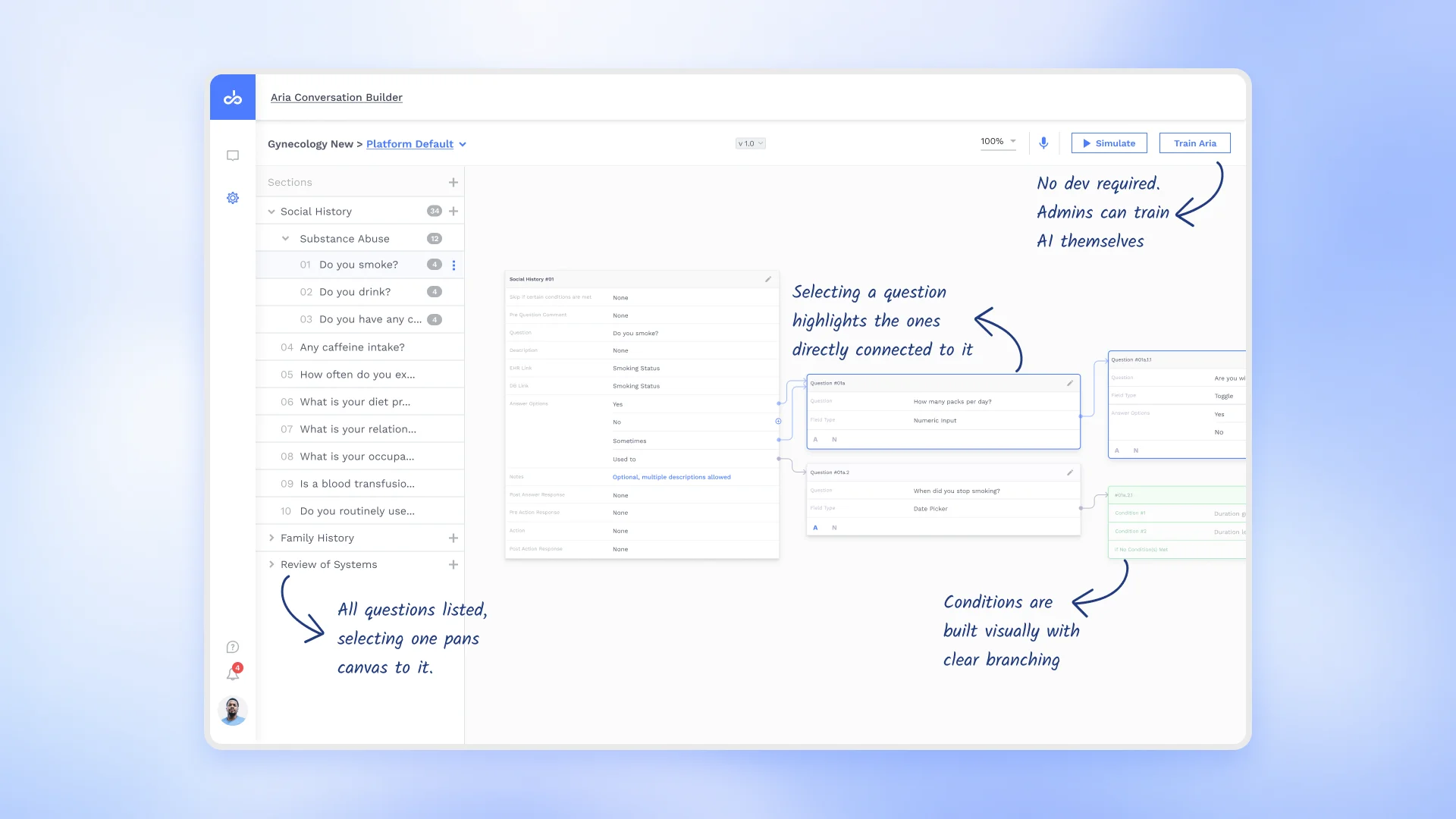Click the Sometimes answer option

629,441
